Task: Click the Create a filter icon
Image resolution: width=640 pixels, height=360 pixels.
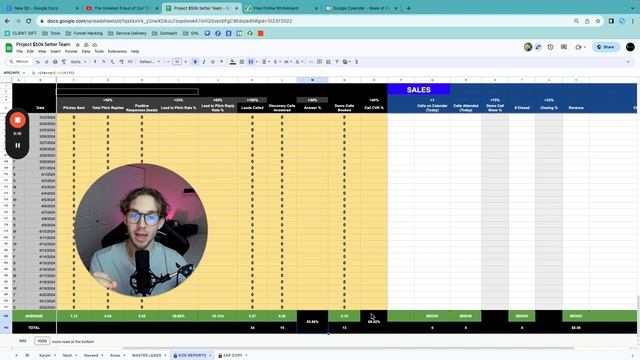Action: pyautogui.click(x=337, y=62)
